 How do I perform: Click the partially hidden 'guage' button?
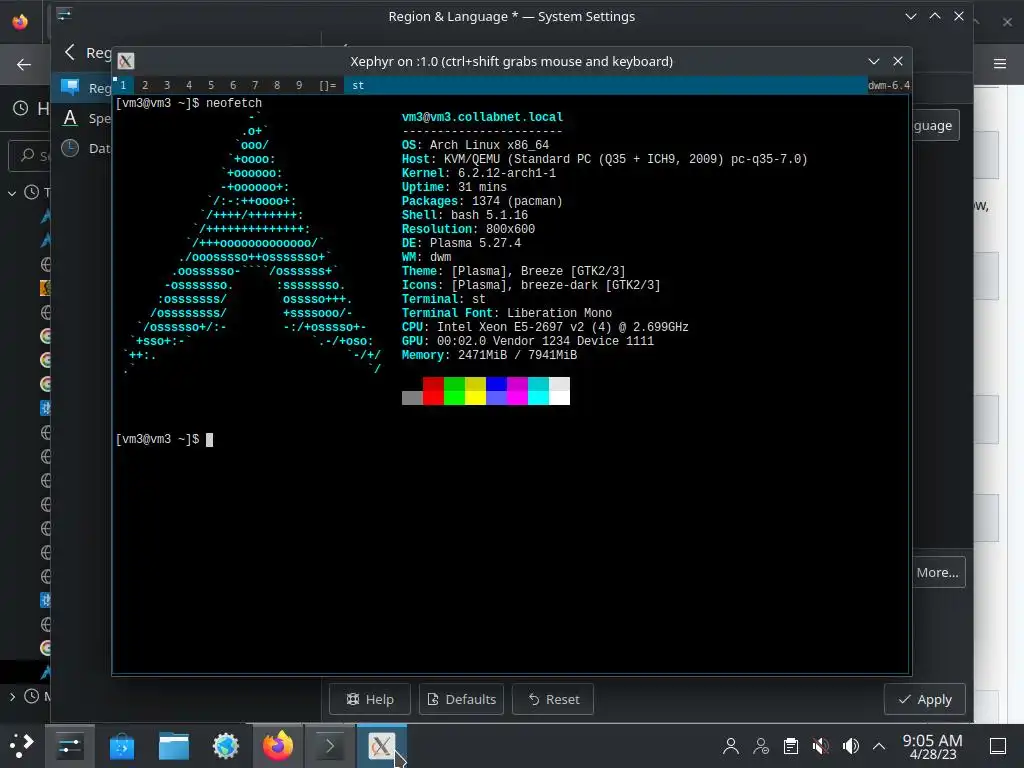[x=935, y=125]
